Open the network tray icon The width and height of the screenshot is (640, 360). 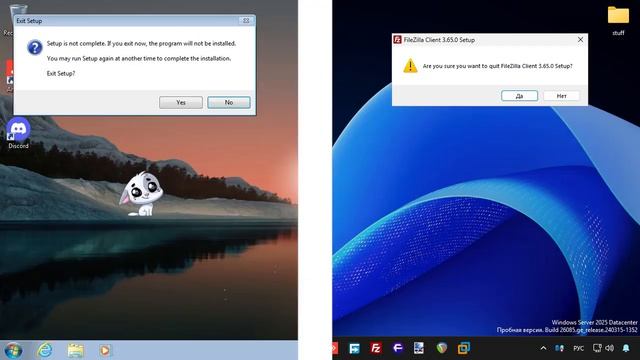(597, 348)
